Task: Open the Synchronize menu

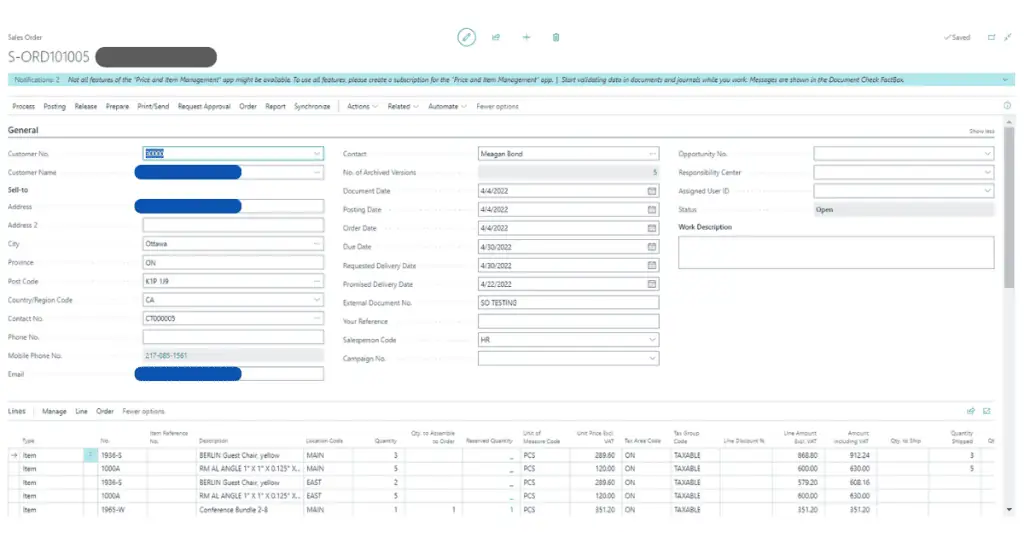Action: 312,106
